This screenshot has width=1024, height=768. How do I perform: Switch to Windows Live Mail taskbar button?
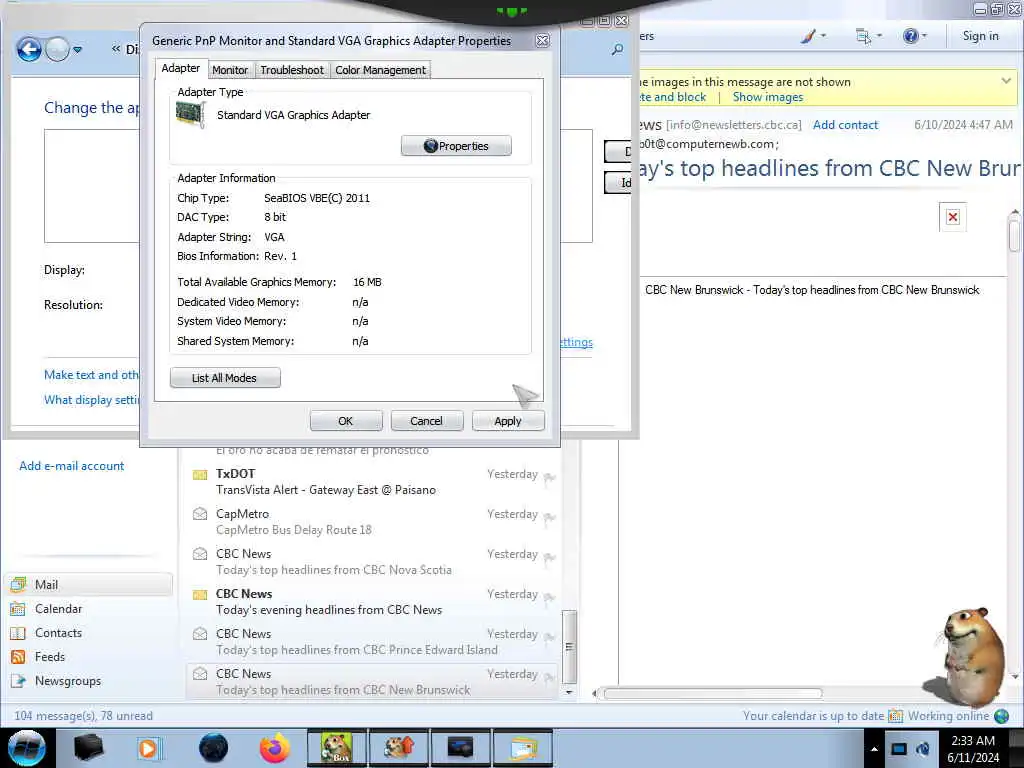click(x=522, y=748)
